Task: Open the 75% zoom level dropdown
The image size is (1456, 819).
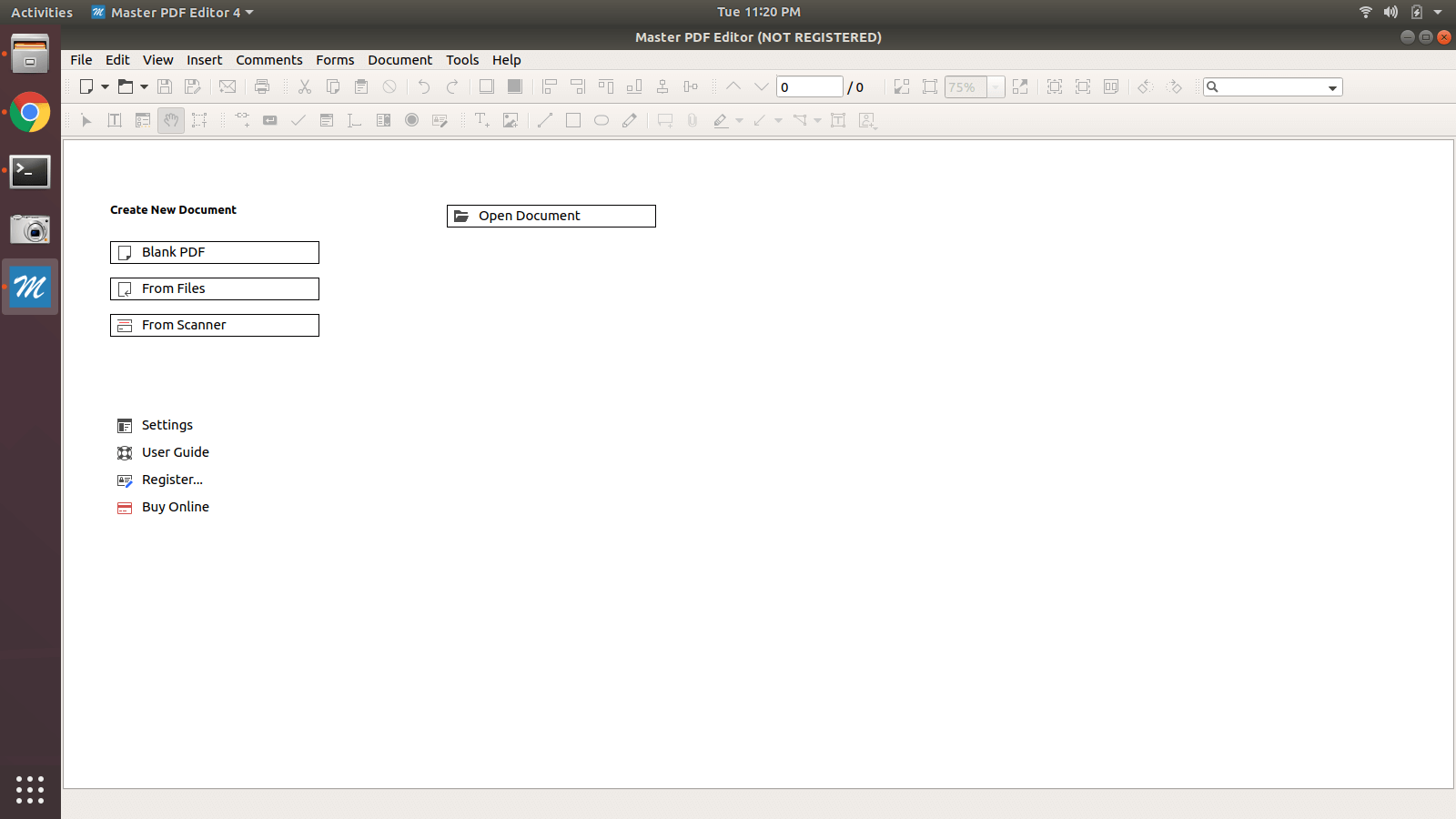Action: (996, 87)
